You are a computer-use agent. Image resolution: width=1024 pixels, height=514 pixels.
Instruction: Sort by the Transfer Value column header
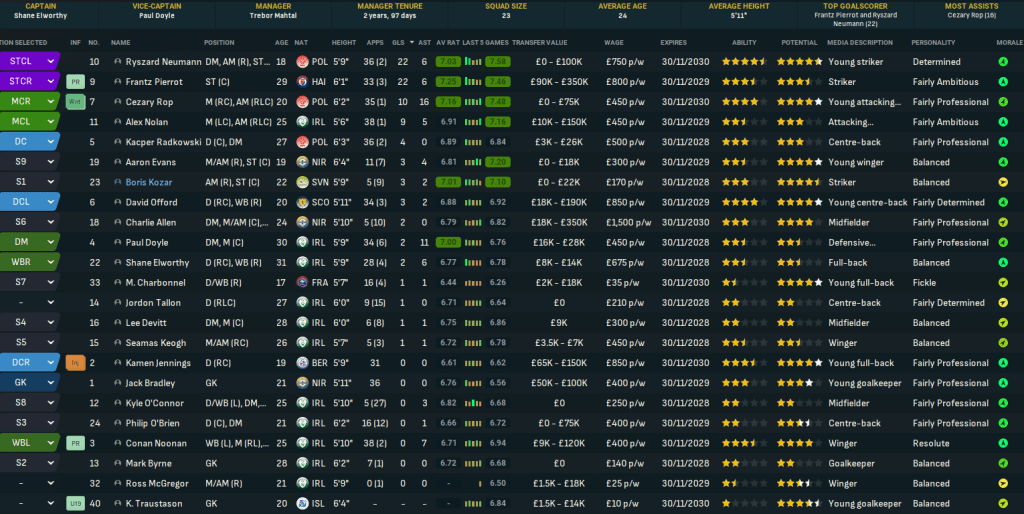(x=544, y=43)
